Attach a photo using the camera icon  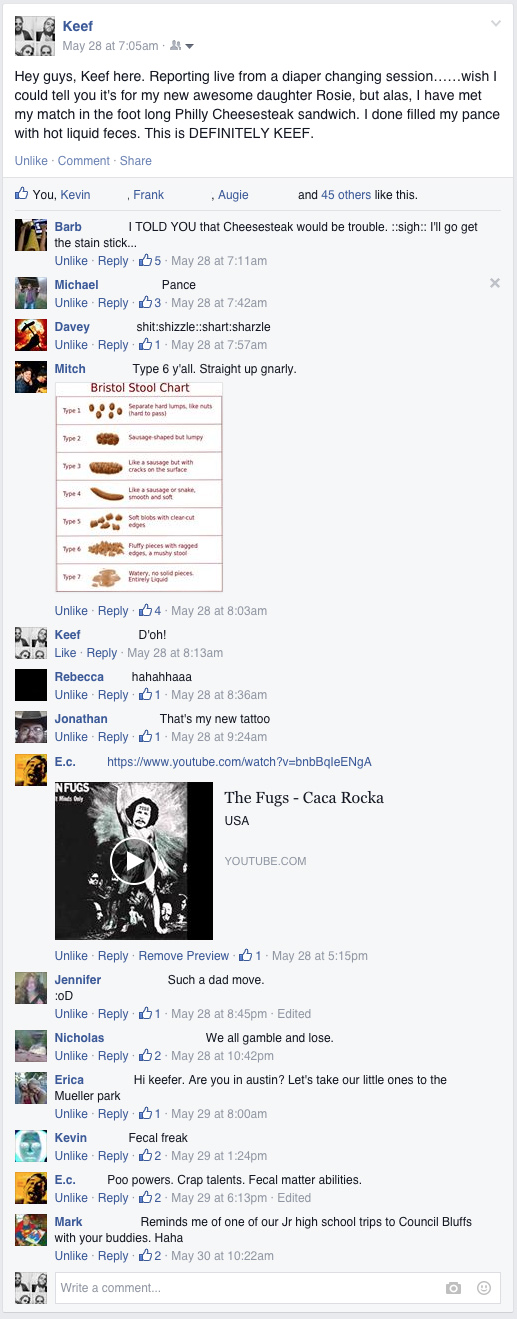tap(453, 1288)
